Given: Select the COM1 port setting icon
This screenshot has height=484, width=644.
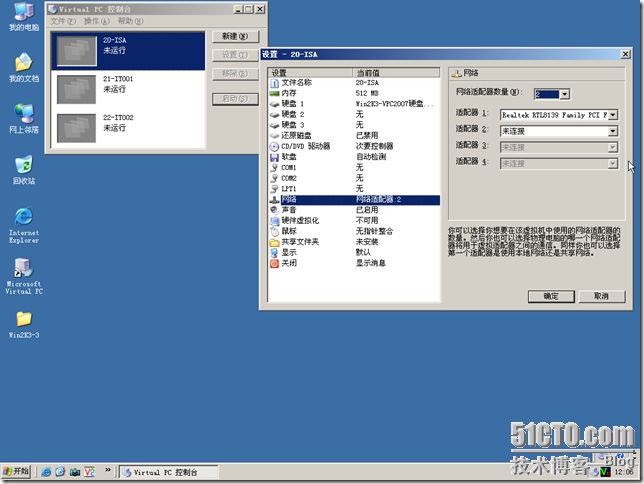Looking at the screenshot, I should coord(274,168).
